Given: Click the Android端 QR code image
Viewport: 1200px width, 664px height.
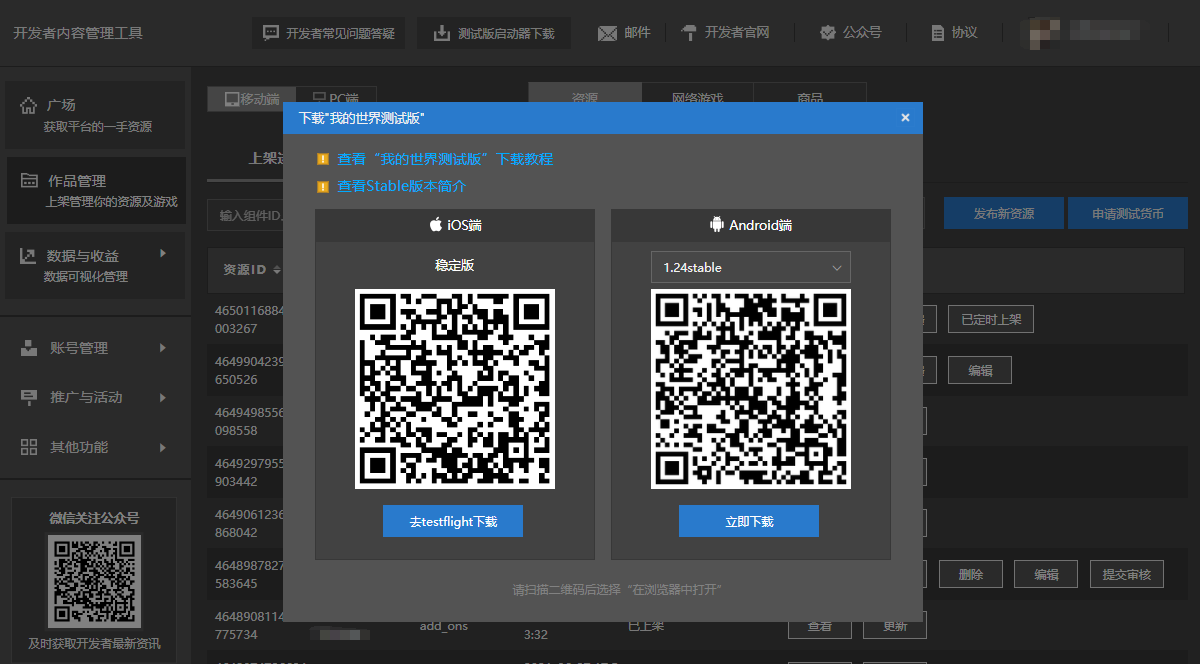Looking at the screenshot, I should (751, 389).
